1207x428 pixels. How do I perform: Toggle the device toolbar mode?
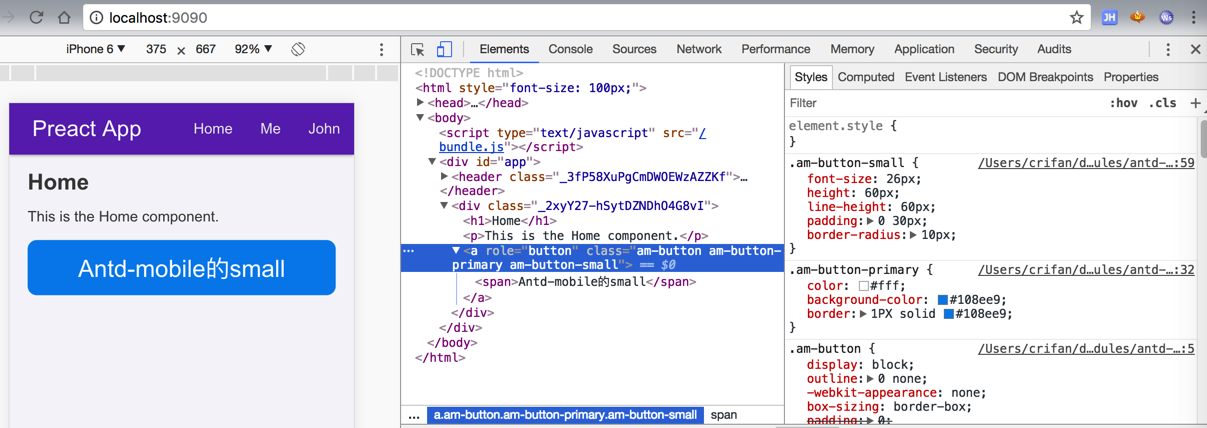pyautogui.click(x=444, y=49)
